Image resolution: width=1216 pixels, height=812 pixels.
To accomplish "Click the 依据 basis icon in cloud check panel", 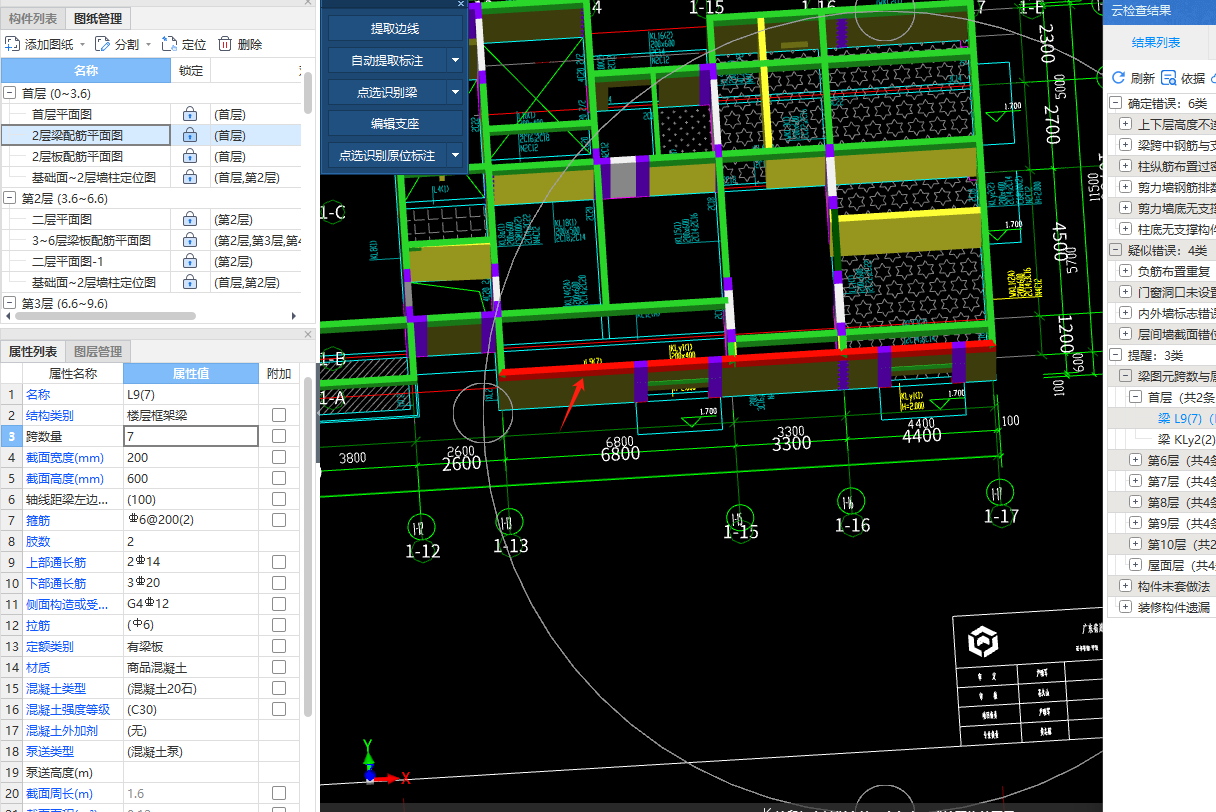I will [x=1168, y=78].
